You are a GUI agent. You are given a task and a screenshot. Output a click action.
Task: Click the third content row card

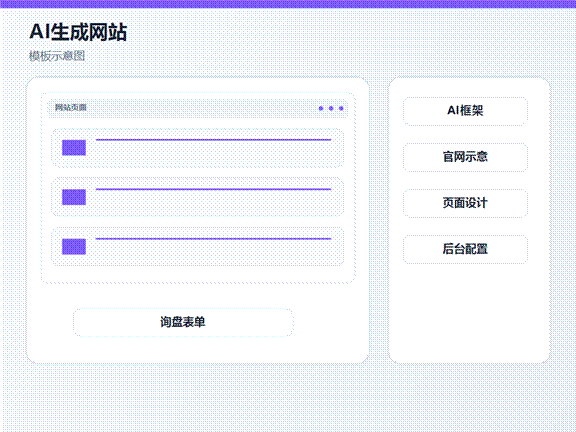[198, 246]
